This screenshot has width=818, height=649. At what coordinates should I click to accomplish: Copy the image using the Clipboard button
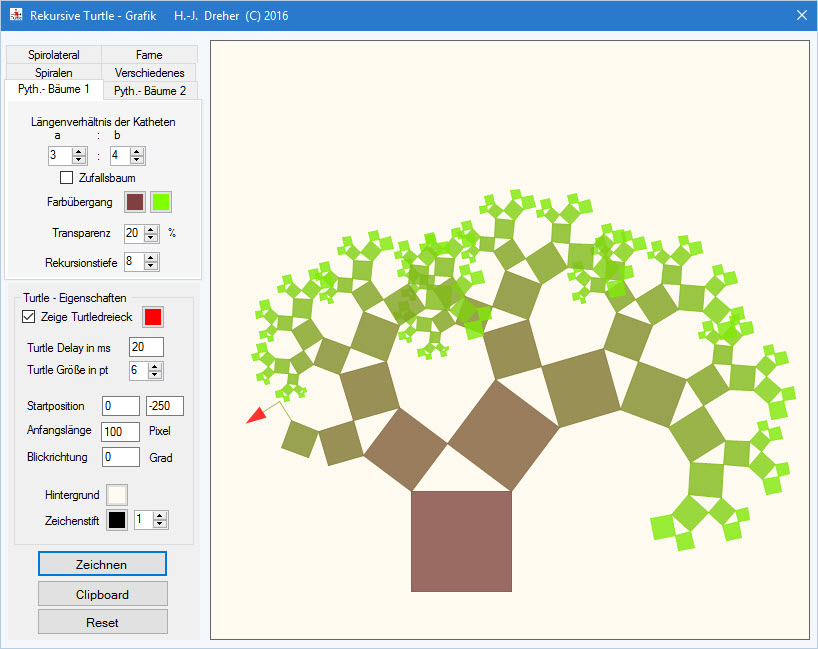point(101,593)
